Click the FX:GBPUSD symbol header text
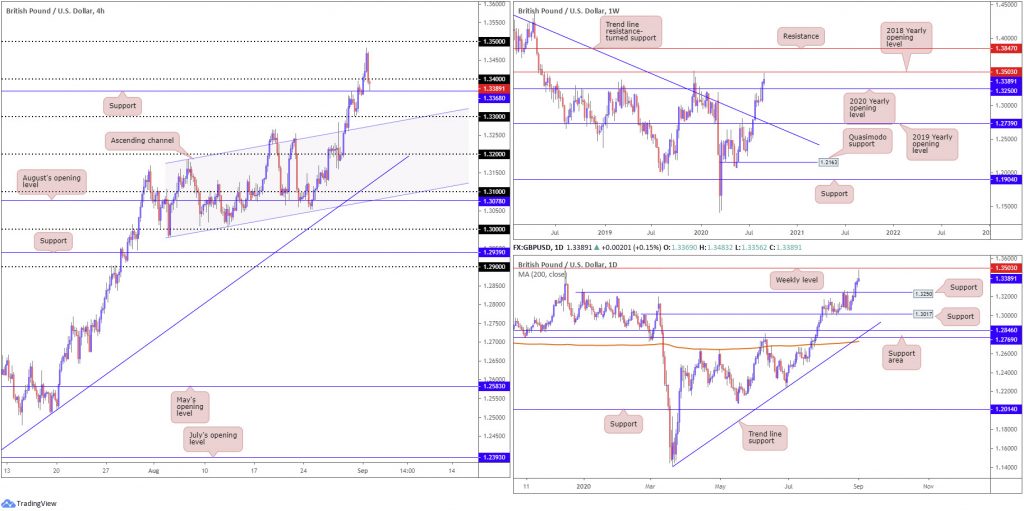This screenshot has width=1024, height=511. pos(537,249)
